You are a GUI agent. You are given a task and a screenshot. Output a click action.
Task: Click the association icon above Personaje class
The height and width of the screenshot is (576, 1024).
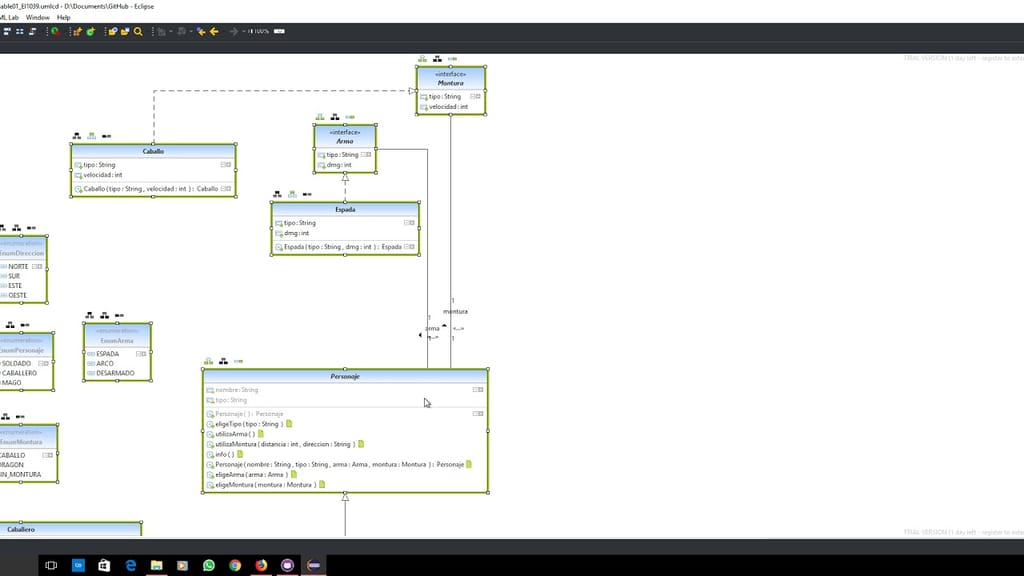(238, 361)
